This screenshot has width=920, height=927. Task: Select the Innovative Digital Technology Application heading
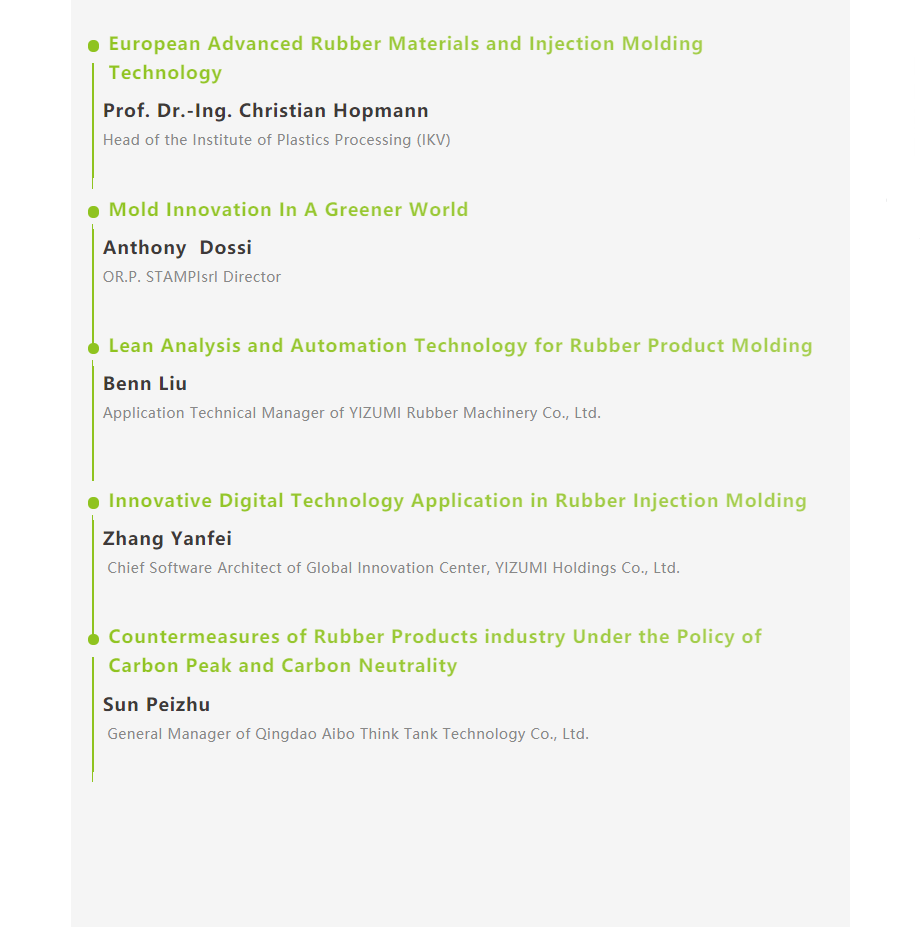(457, 501)
